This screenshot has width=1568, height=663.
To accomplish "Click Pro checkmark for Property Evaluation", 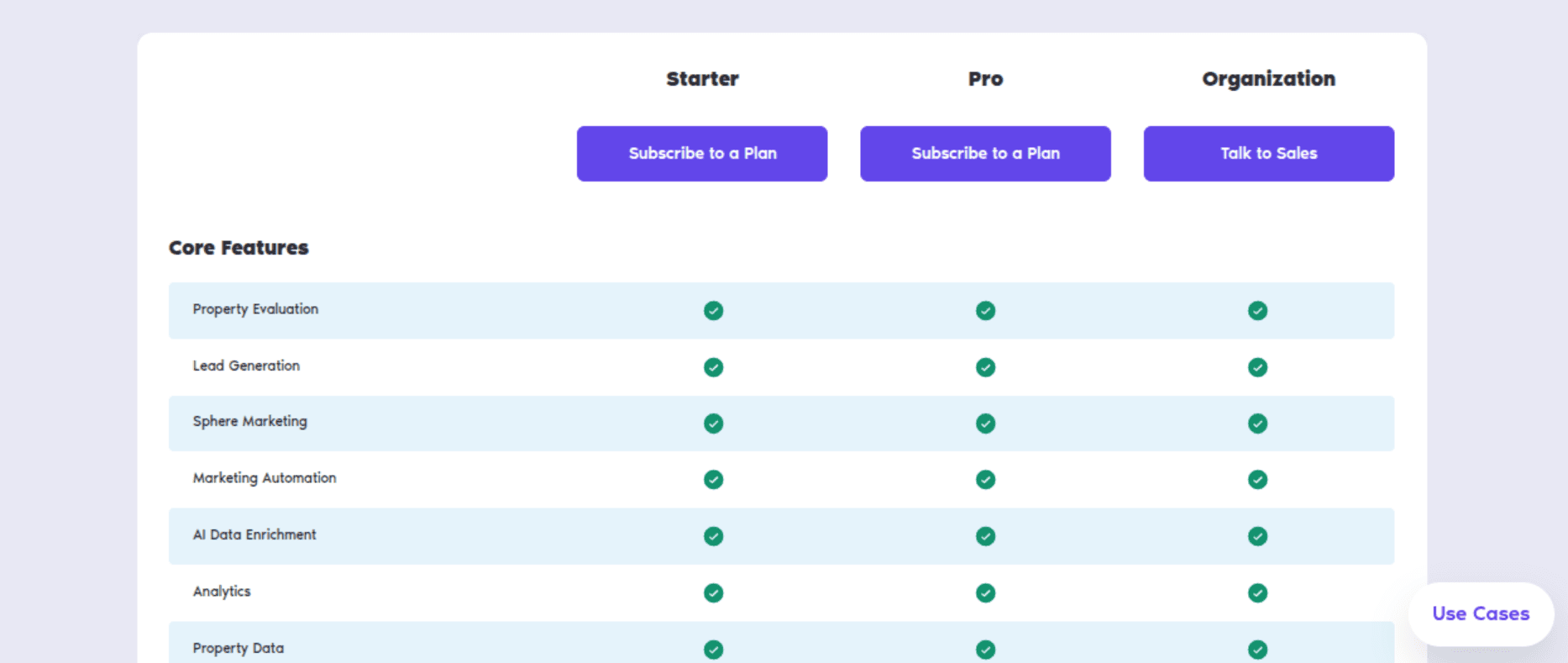I will pos(985,311).
